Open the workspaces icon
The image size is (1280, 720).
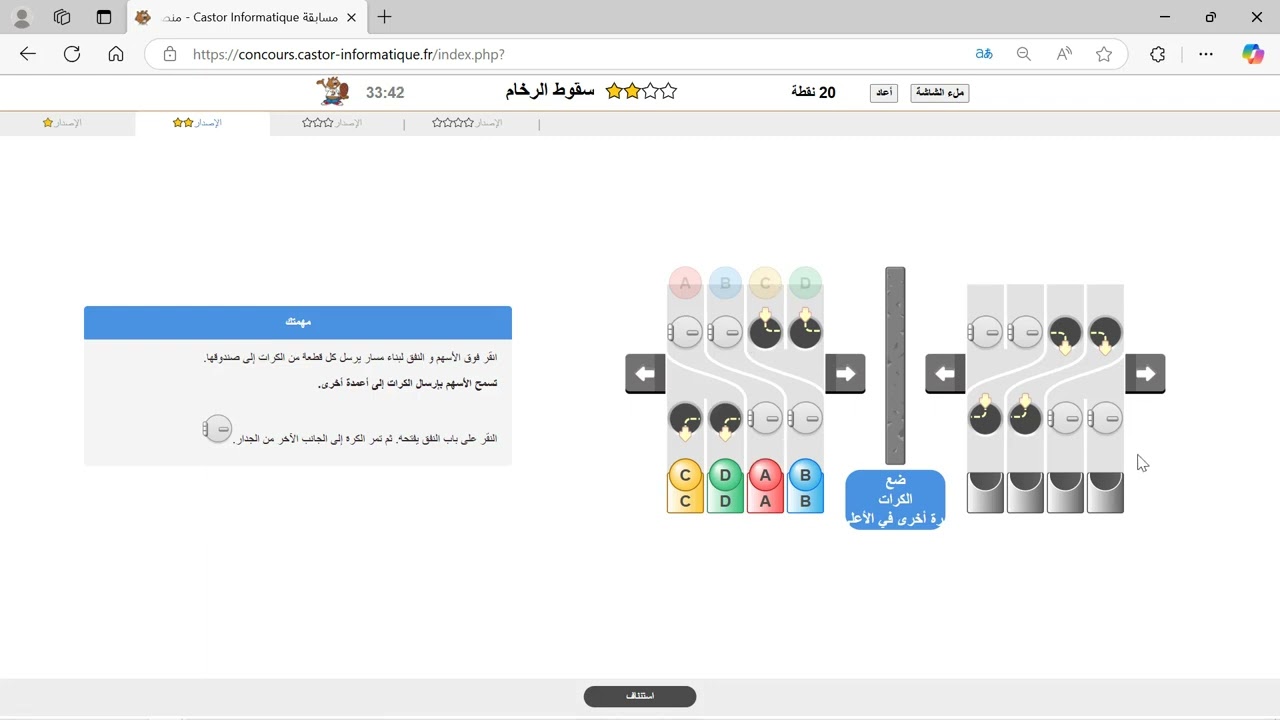coord(62,17)
